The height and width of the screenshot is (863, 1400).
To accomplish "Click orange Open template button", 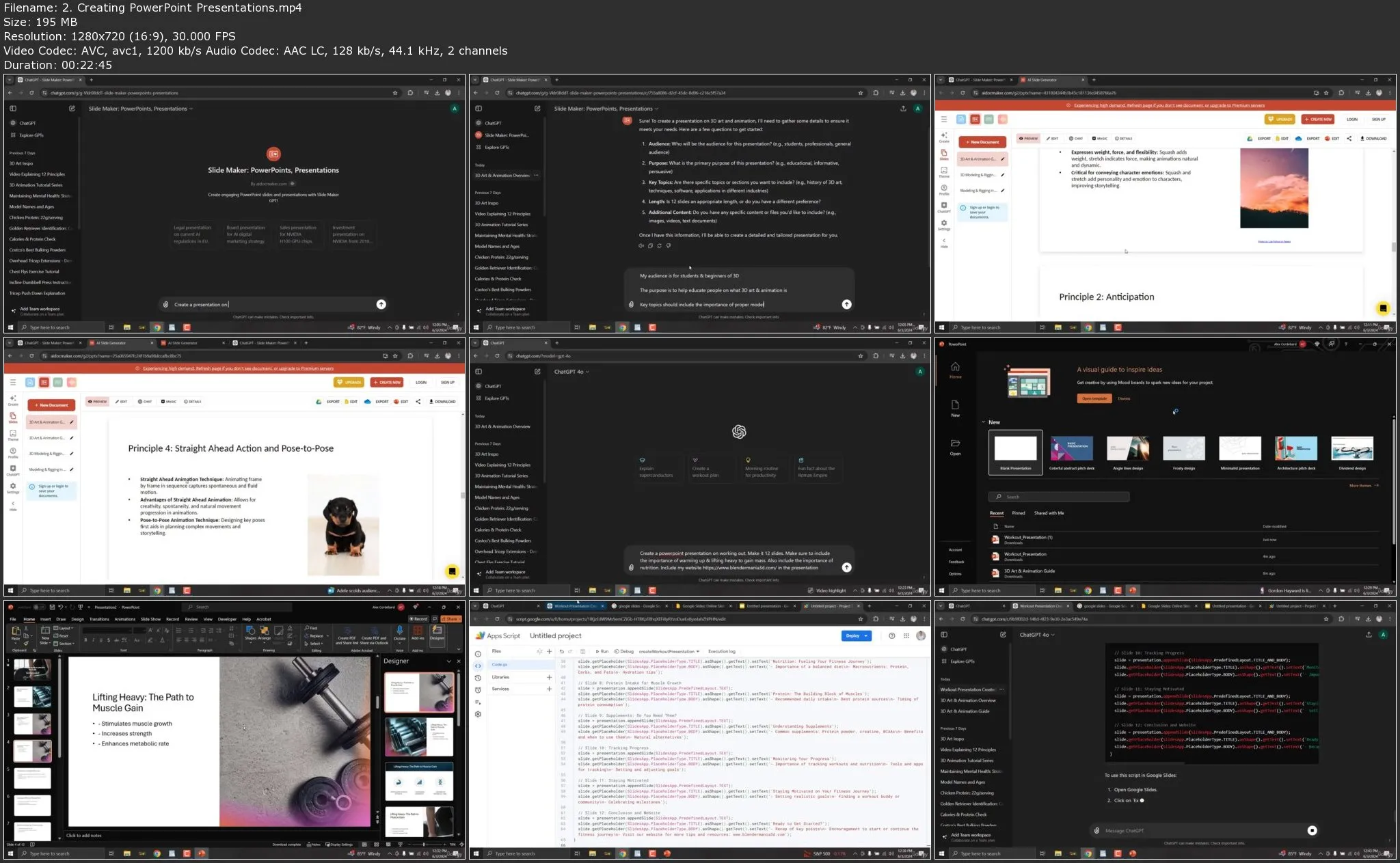I will coord(1094,398).
